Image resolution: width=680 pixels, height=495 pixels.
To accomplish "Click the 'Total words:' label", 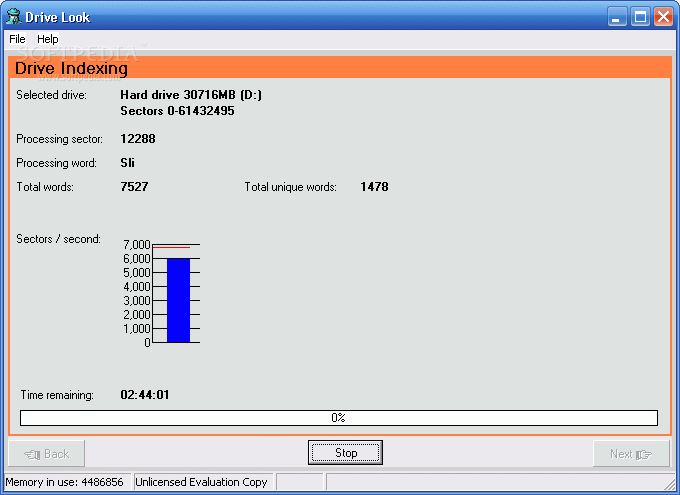I will tap(45, 187).
